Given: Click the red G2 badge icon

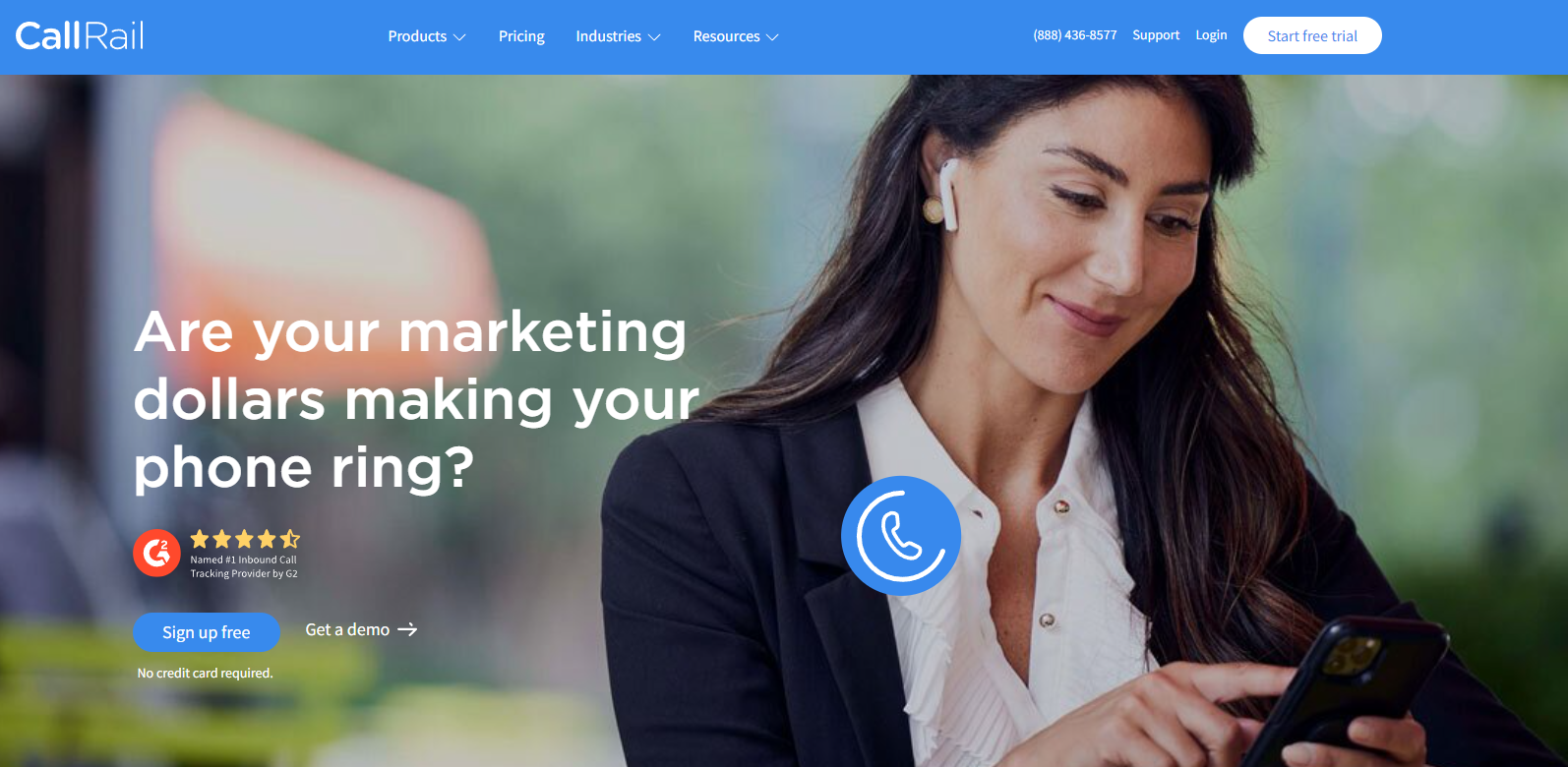Looking at the screenshot, I should 156,554.
